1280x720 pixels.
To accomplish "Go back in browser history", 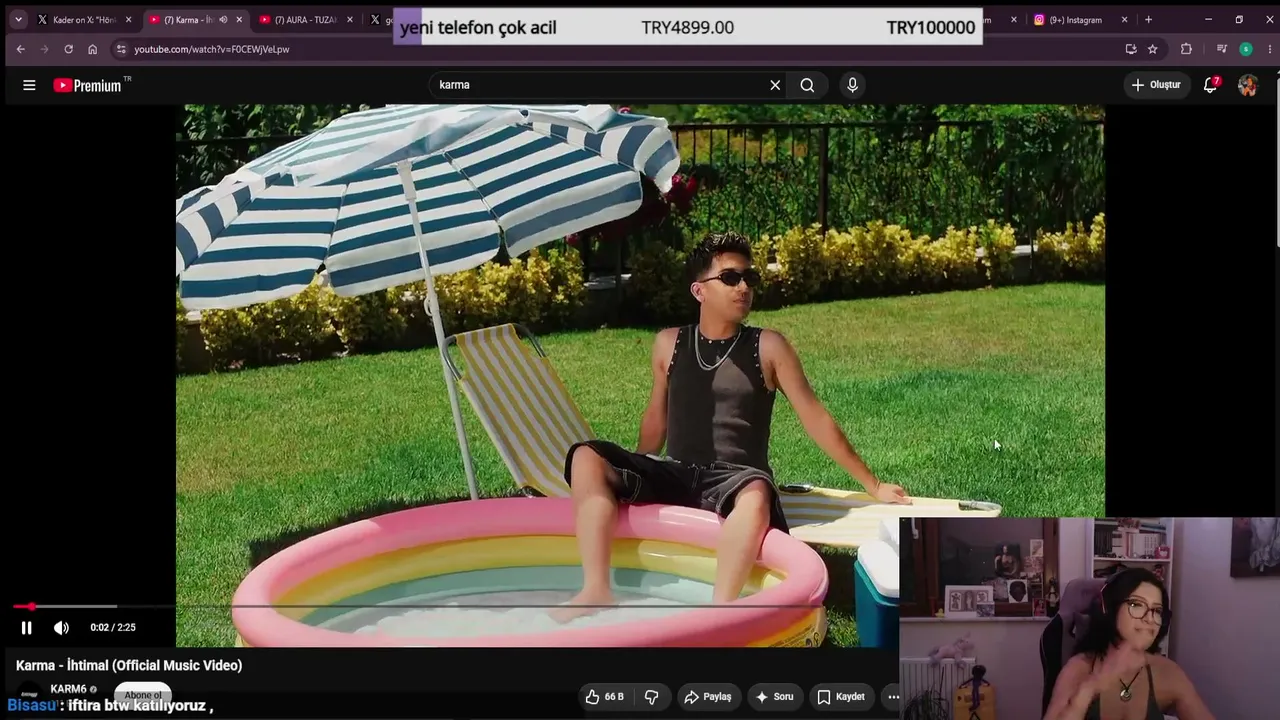I will (x=20, y=49).
